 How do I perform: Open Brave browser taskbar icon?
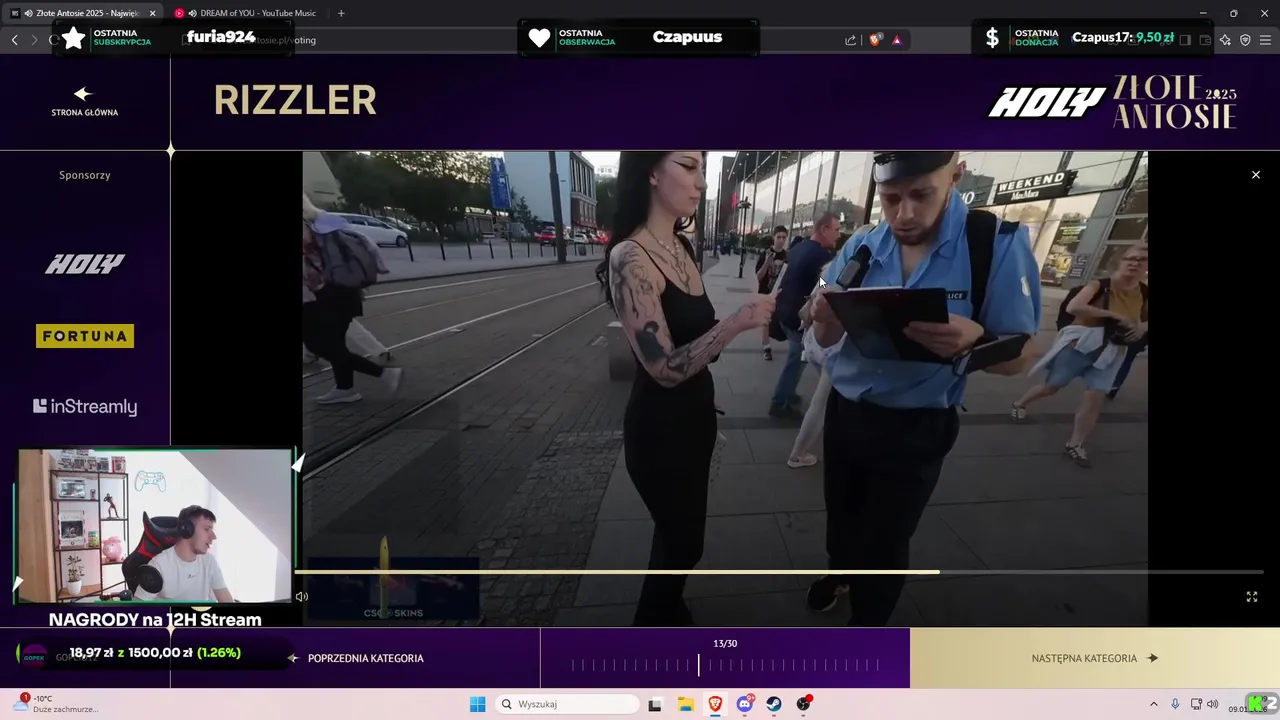715,704
